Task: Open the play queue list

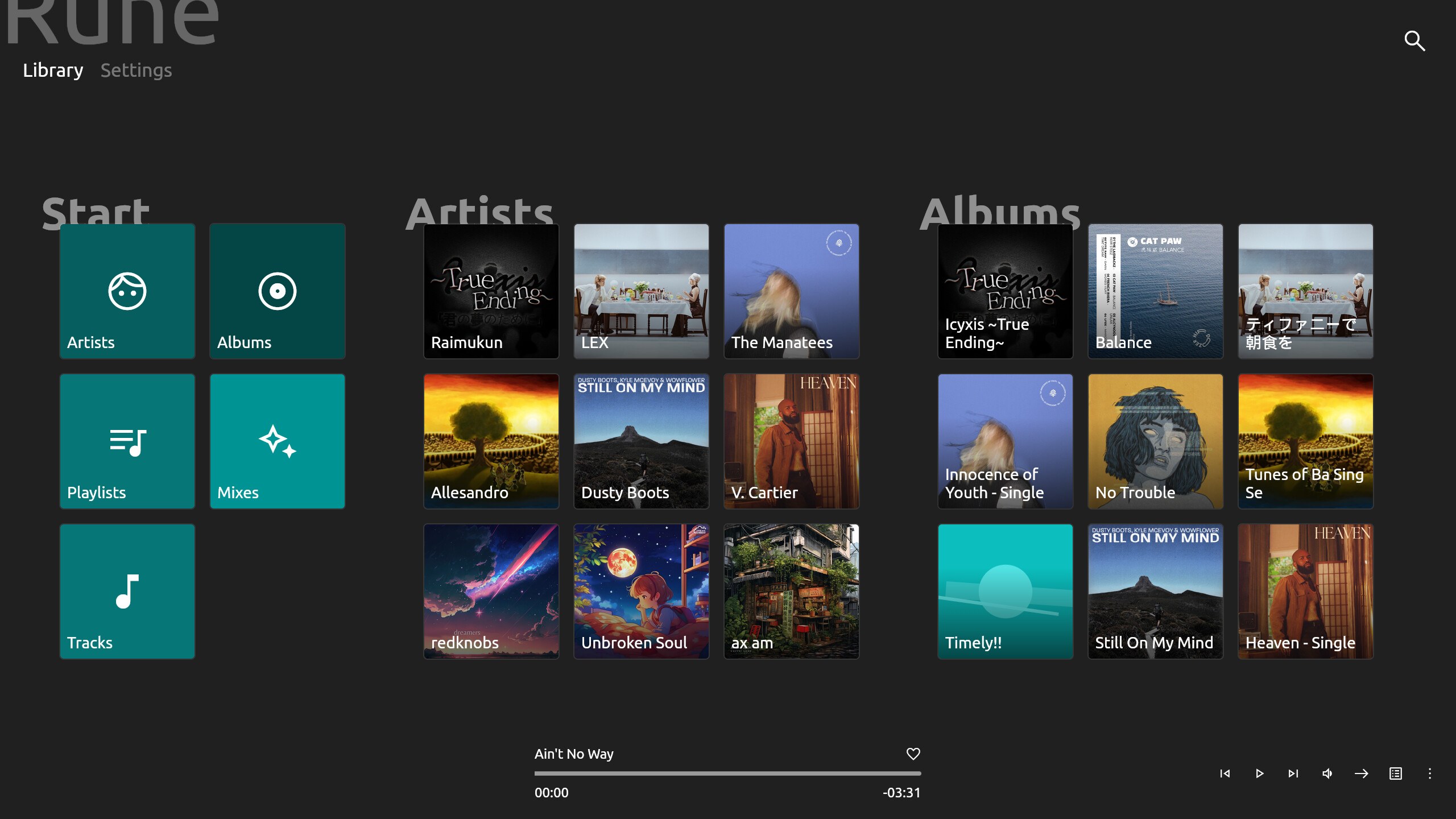Action: coord(1395,773)
